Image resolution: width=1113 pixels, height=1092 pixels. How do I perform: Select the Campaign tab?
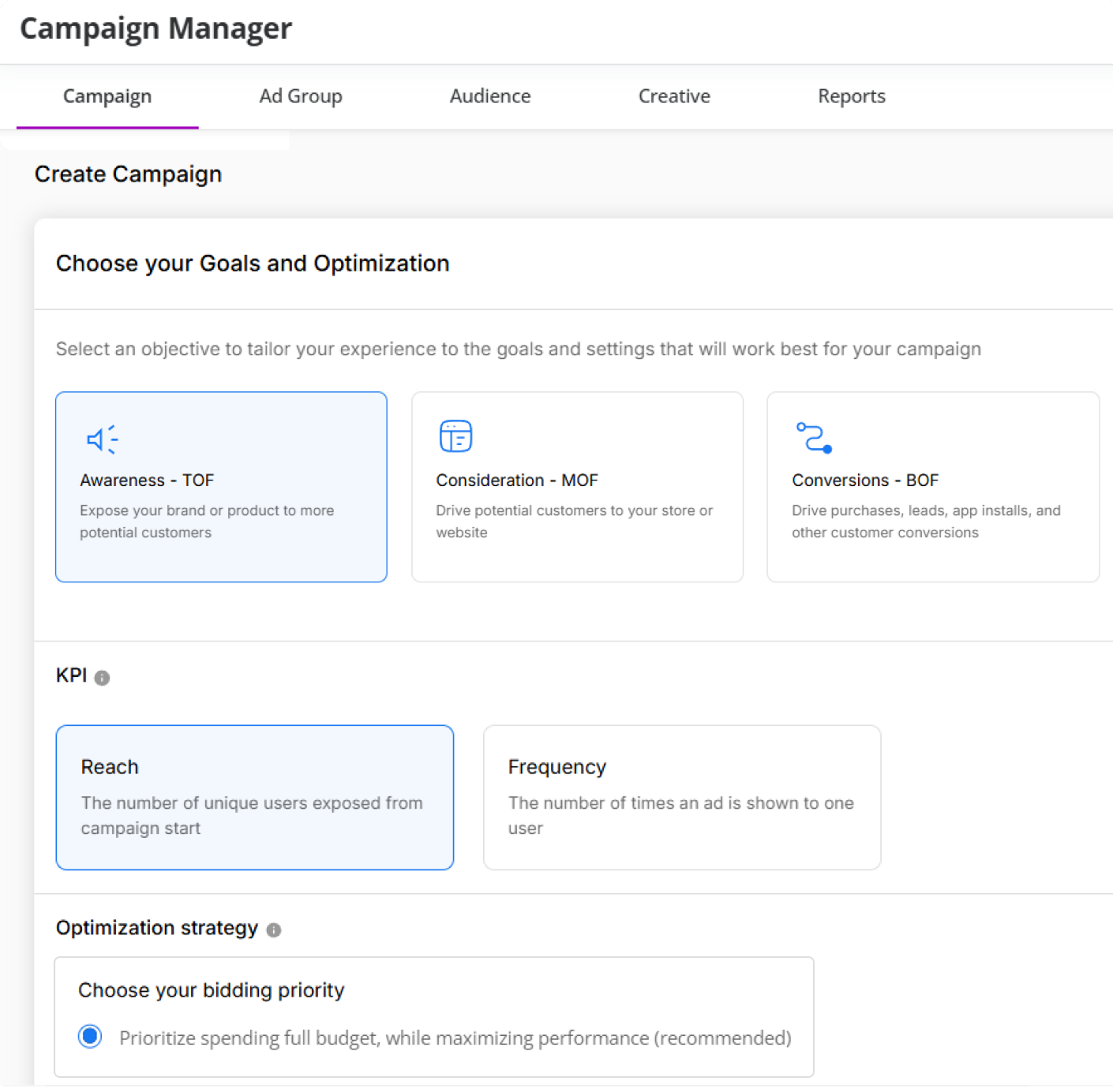pyautogui.click(x=107, y=96)
